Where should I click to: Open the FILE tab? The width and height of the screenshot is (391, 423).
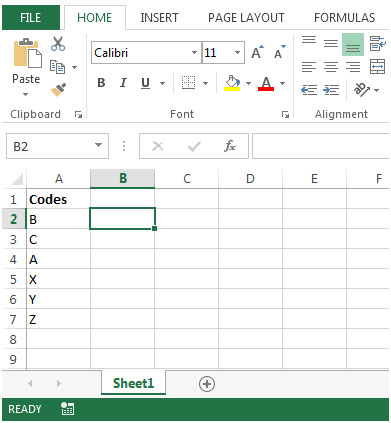point(31,18)
